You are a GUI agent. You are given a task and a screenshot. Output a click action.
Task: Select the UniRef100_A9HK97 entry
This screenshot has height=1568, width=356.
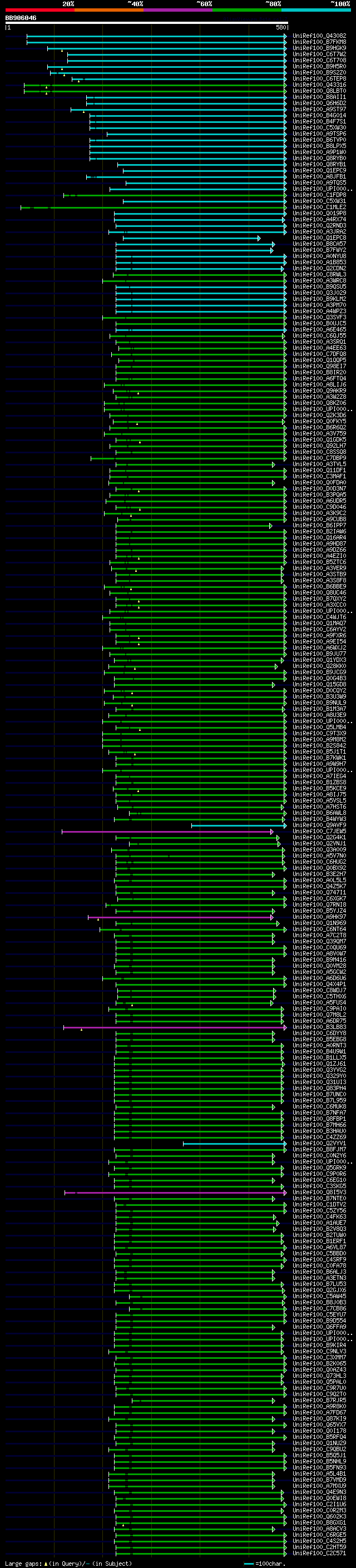(x=319, y=917)
